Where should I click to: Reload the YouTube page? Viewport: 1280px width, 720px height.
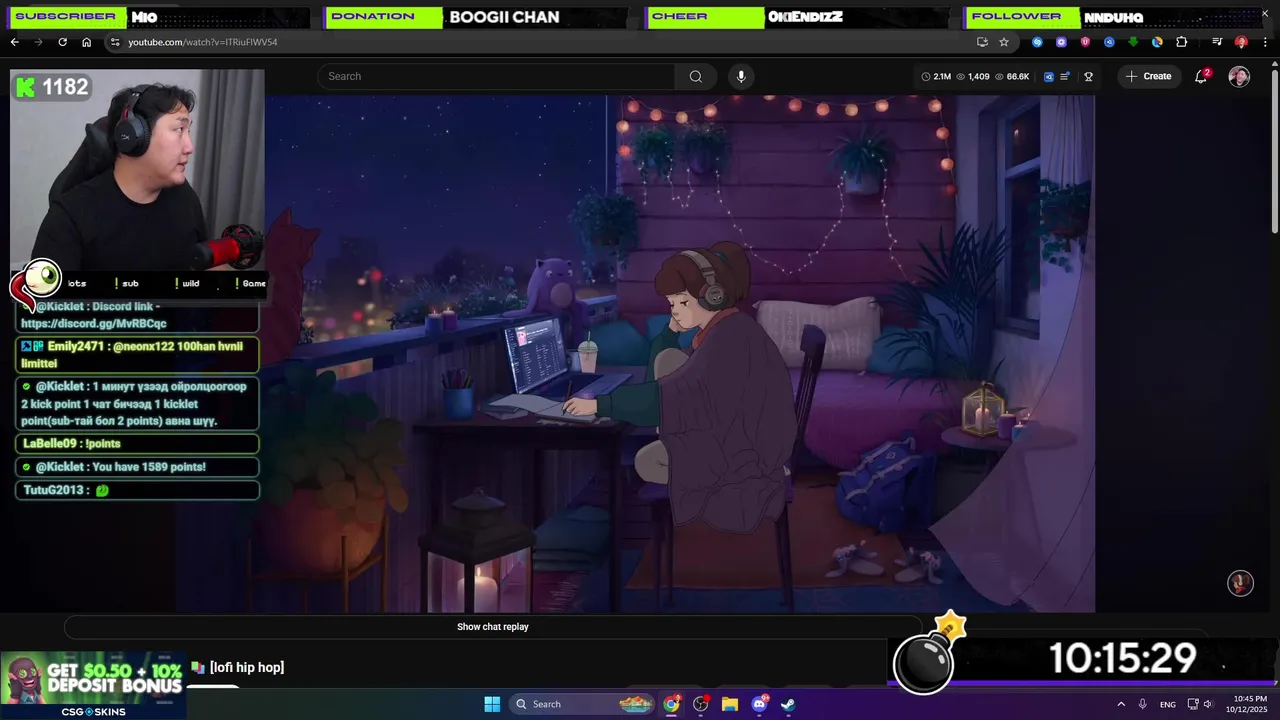pos(62,42)
